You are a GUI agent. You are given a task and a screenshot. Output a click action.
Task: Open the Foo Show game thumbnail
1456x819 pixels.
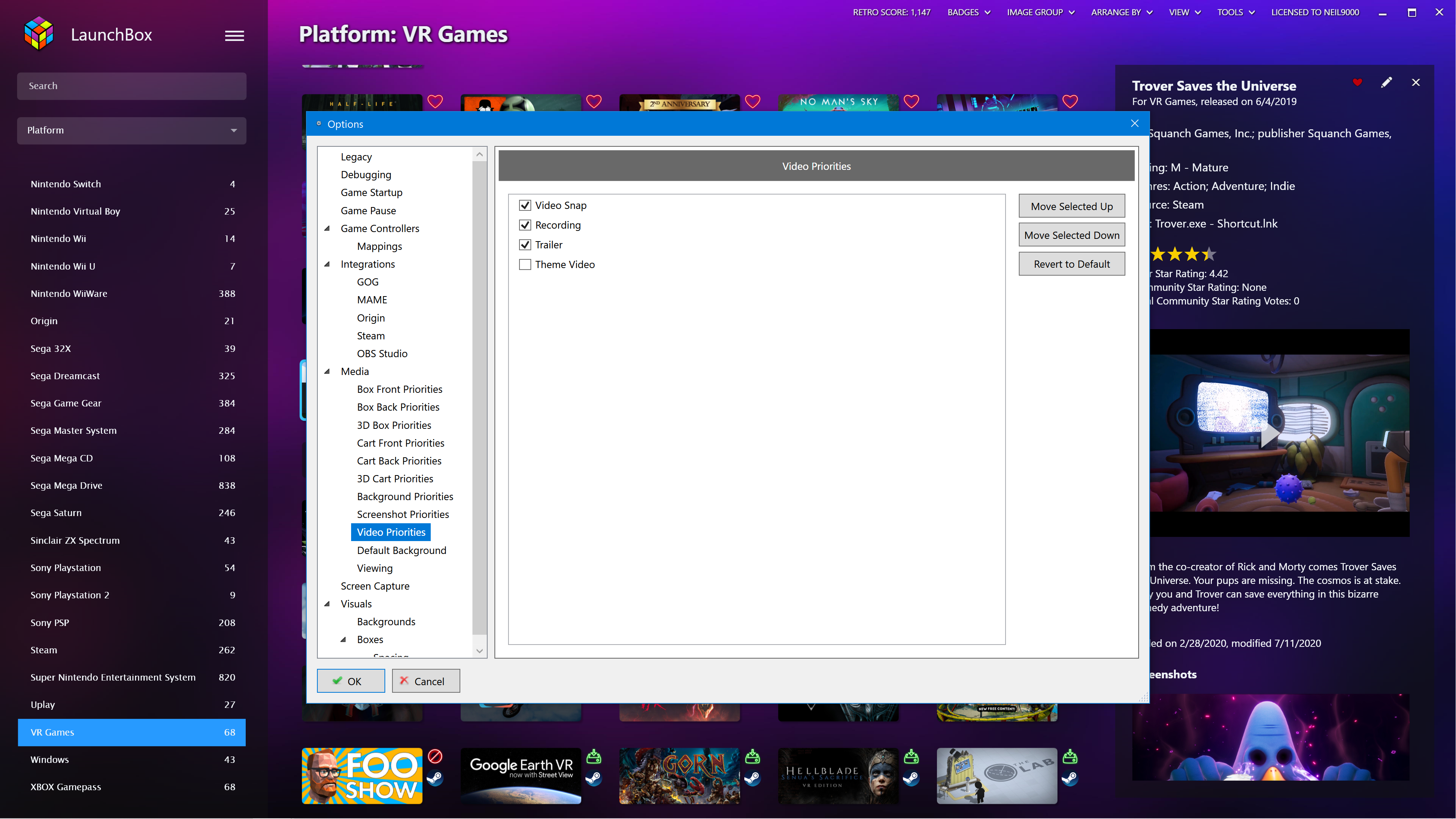[362, 776]
